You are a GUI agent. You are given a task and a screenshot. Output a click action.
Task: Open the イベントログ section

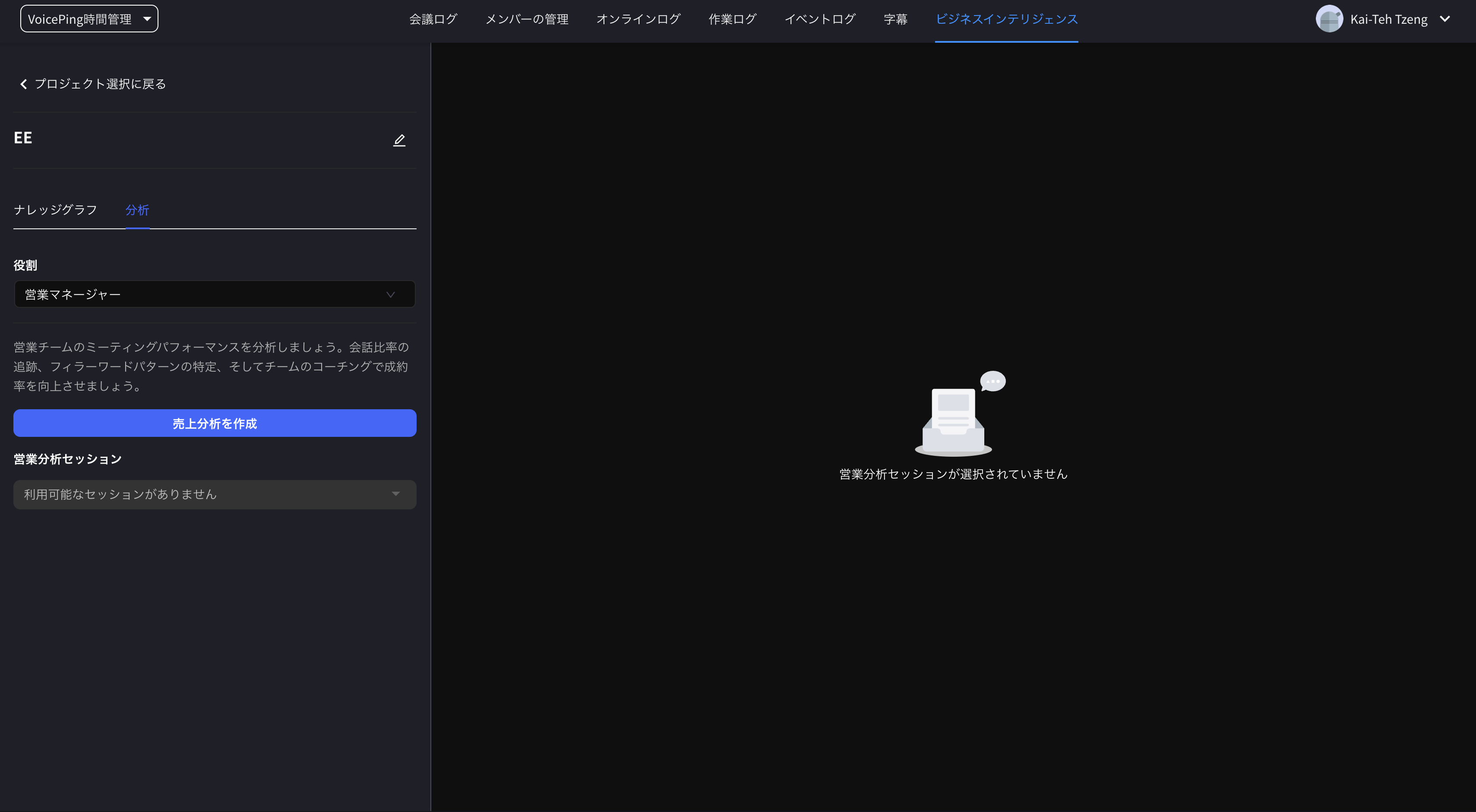click(819, 18)
